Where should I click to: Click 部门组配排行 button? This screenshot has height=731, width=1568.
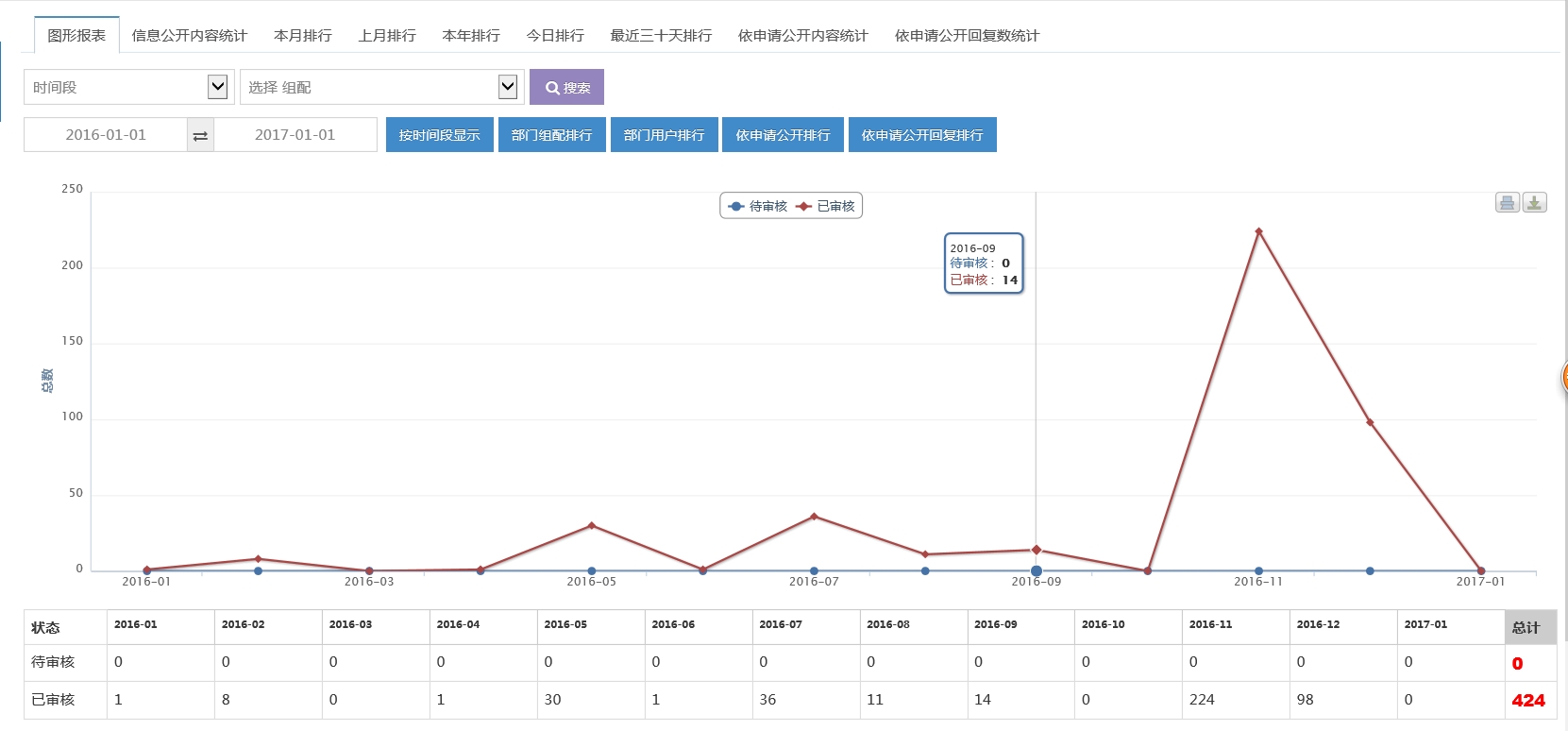pos(552,134)
